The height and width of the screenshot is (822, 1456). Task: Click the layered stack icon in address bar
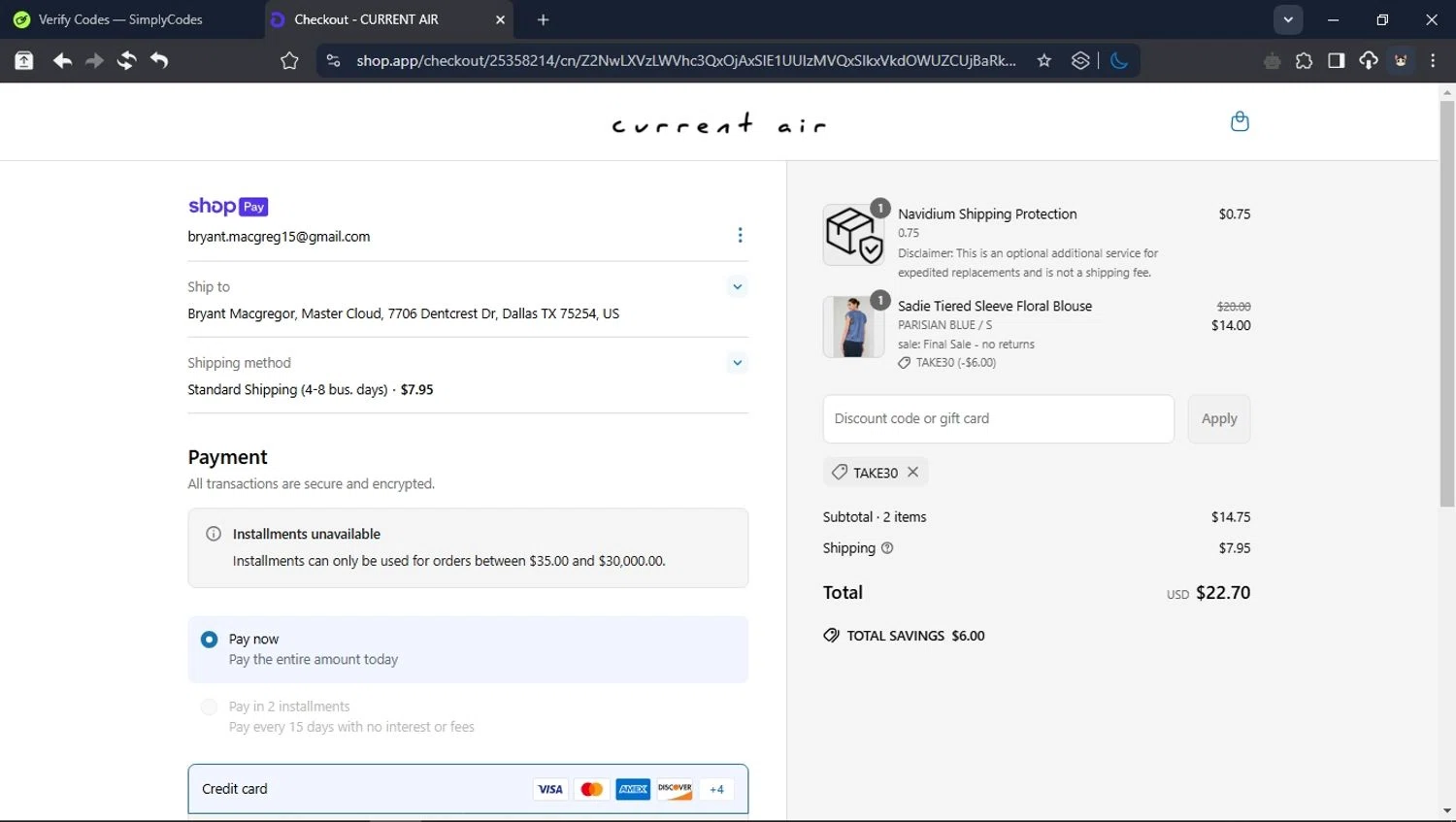point(1080,60)
